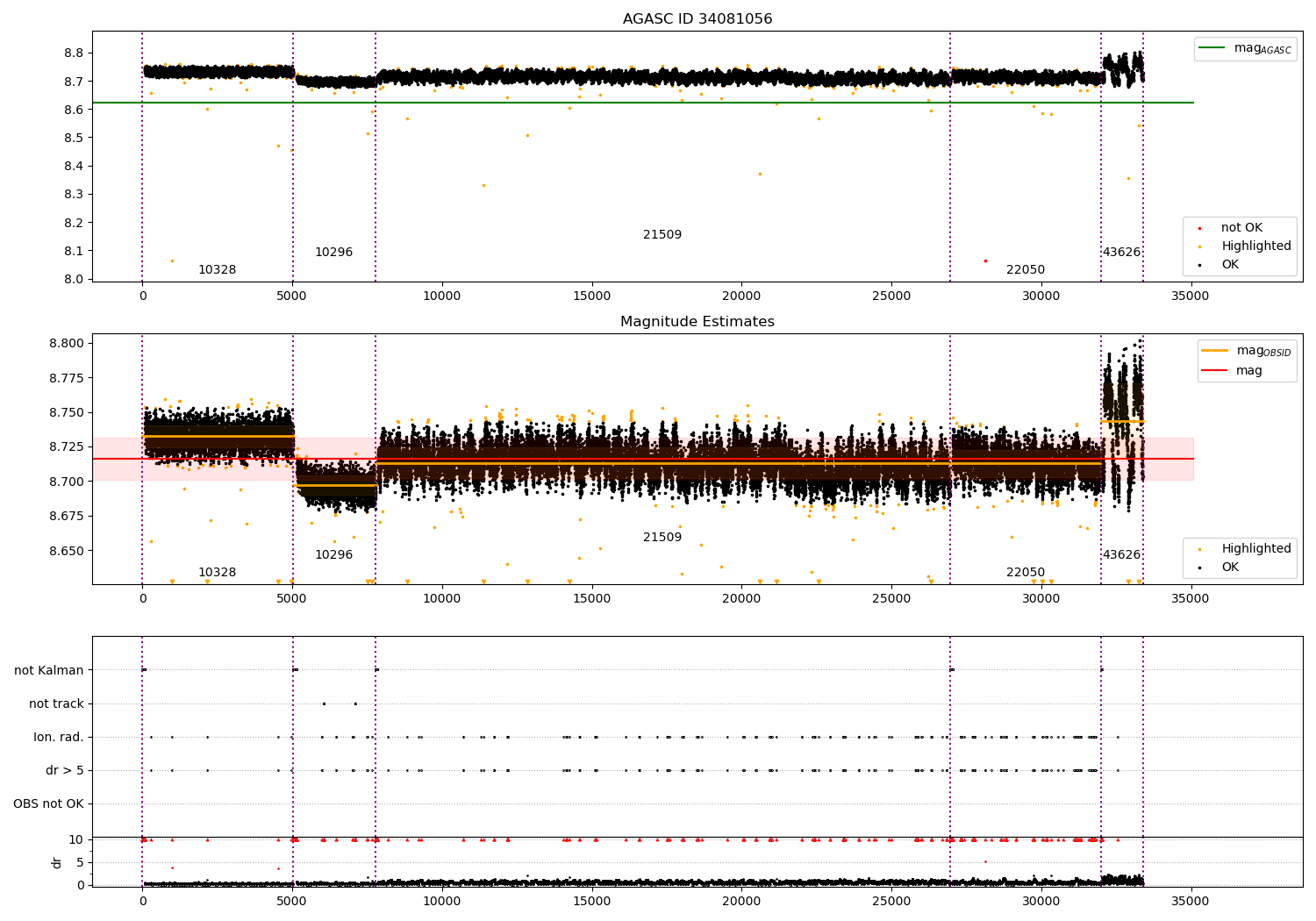The width and height of the screenshot is (1316, 921).
Task: Click OBSID label 10328 in Magnitude Estimates plot
Action: [x=217, y=573]
